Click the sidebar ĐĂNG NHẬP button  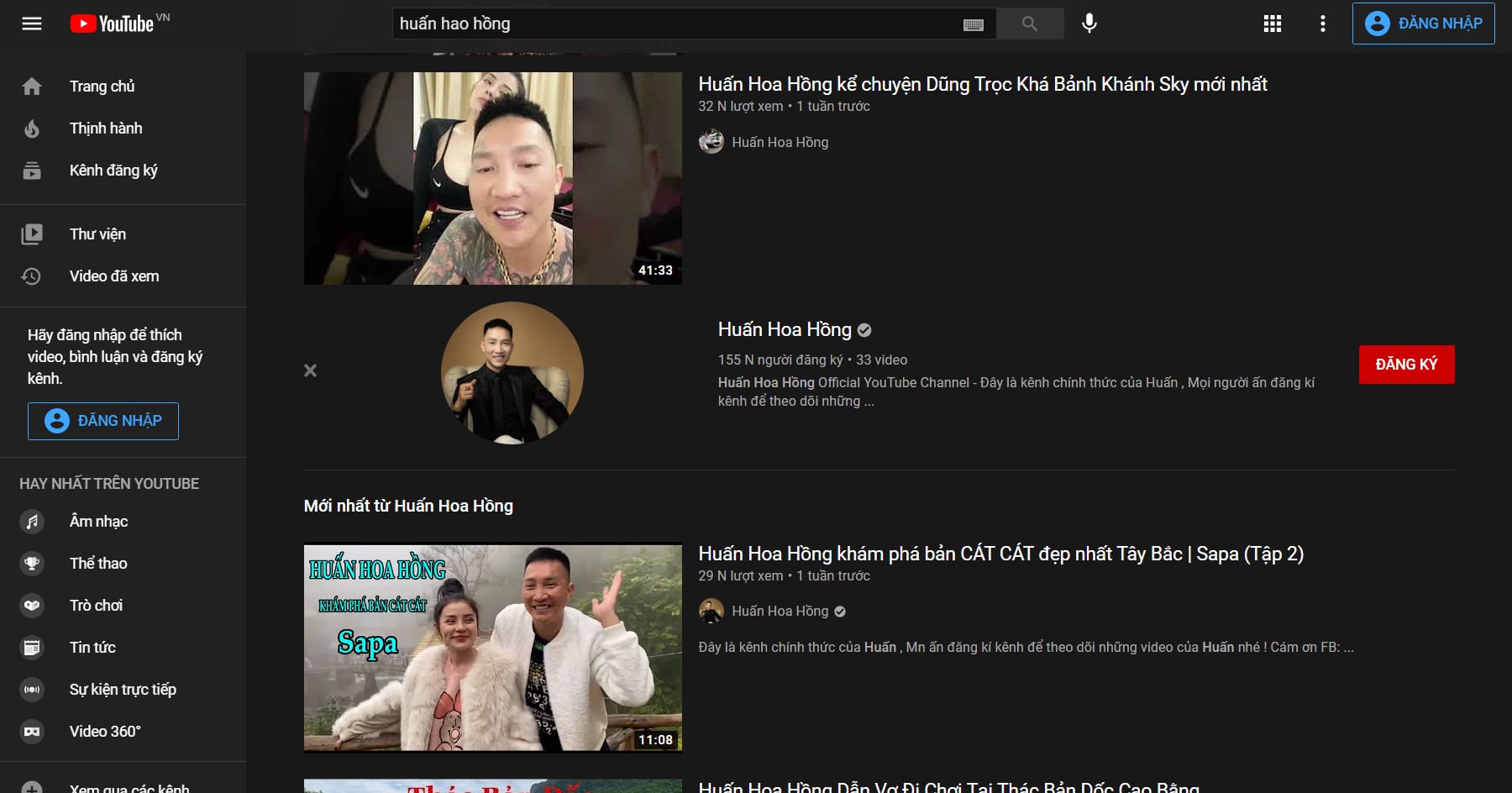coord(103,421)
